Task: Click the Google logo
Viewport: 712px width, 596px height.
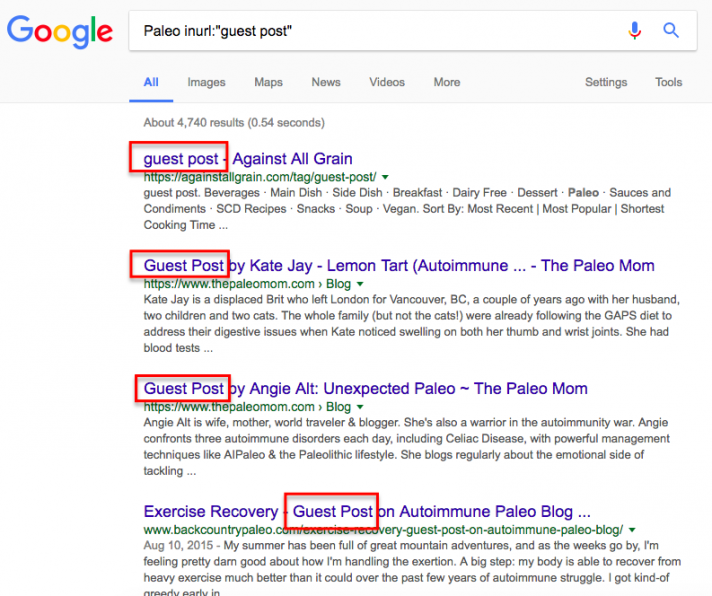Action: [x=60, y=31]
